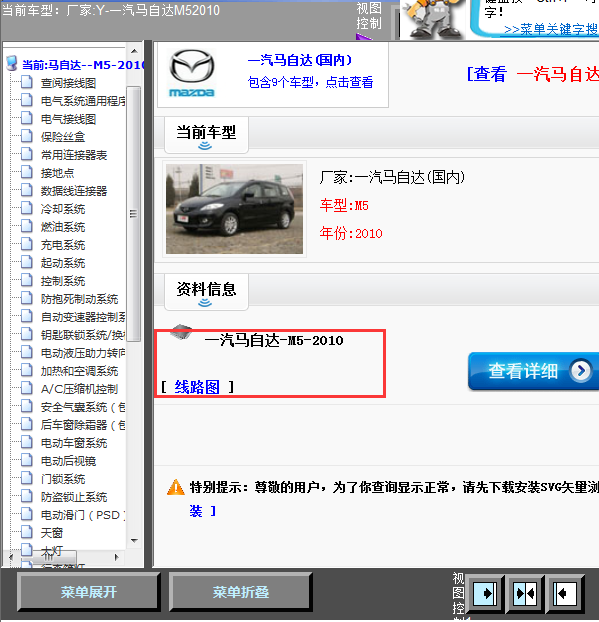Select 后车窗除霜器 tree entry
The image size is (599, 622).
pyautogui.click(x=83, y=425)
